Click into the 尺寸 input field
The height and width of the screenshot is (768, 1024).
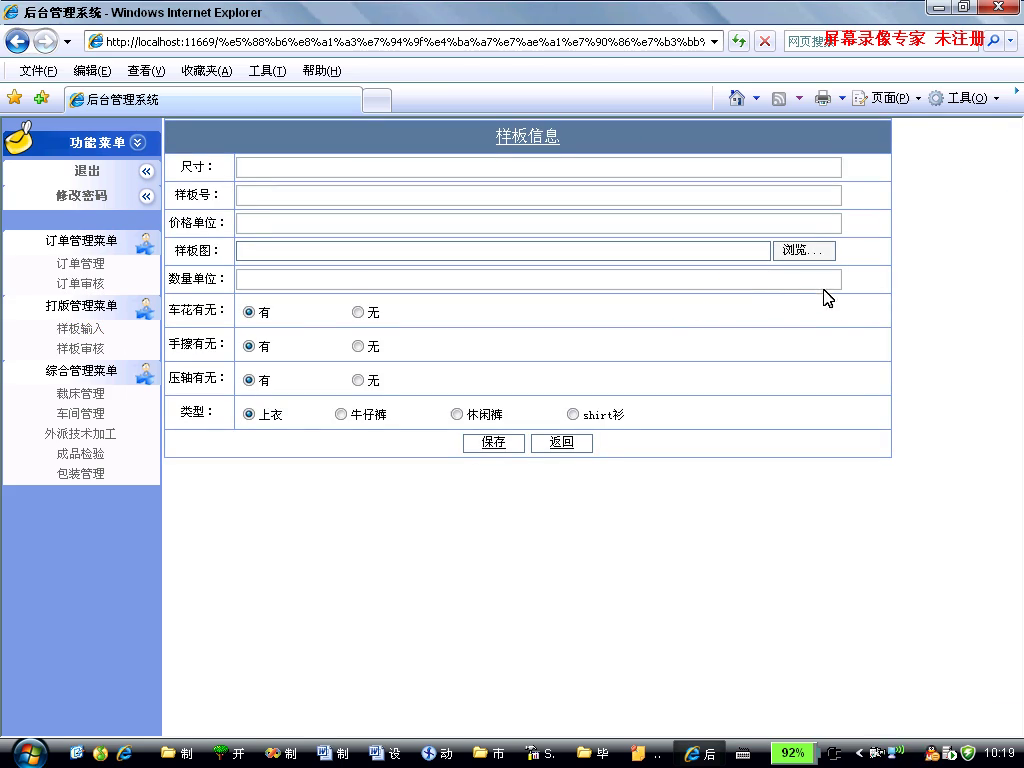point(539,168)
